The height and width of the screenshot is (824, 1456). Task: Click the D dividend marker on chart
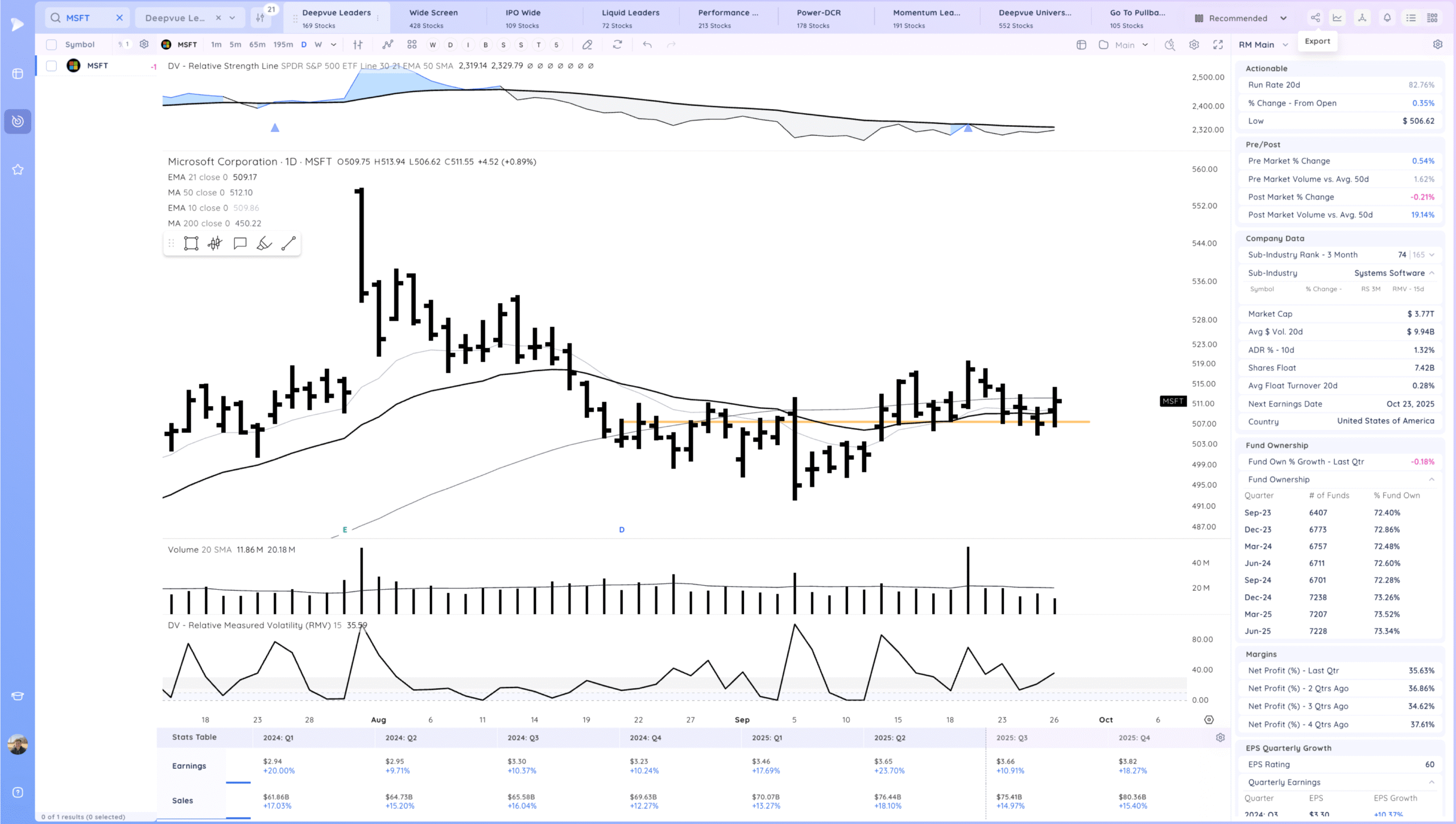(x=622, y=529)
